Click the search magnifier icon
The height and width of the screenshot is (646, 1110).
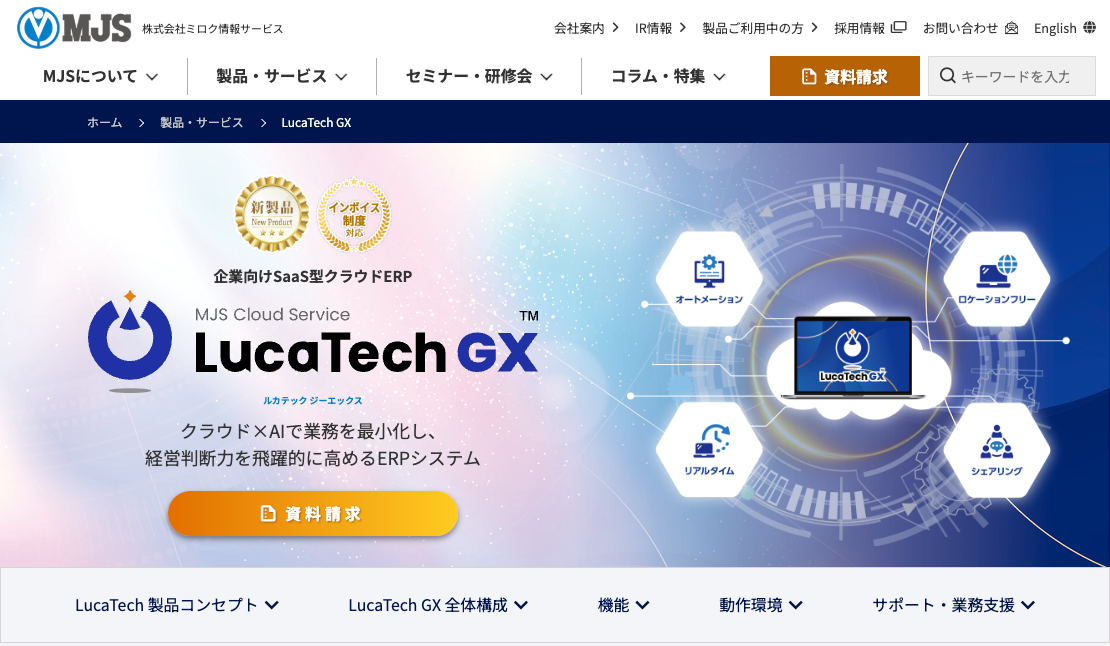tap(947, 76)
